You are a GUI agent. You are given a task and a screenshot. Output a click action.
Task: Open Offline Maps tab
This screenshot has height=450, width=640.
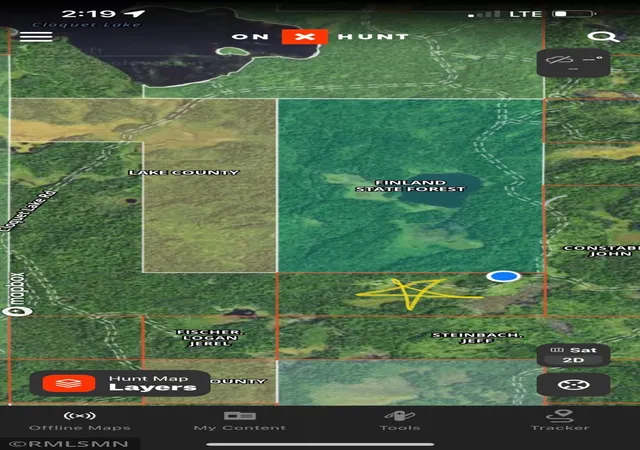point(80,421)
